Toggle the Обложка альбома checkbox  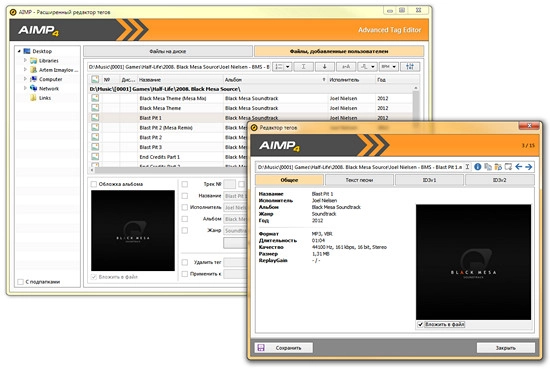(x=94, y=184)
